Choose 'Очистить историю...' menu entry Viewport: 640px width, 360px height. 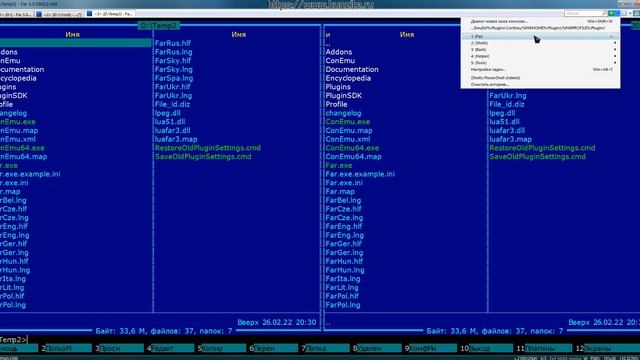(540, 84)
